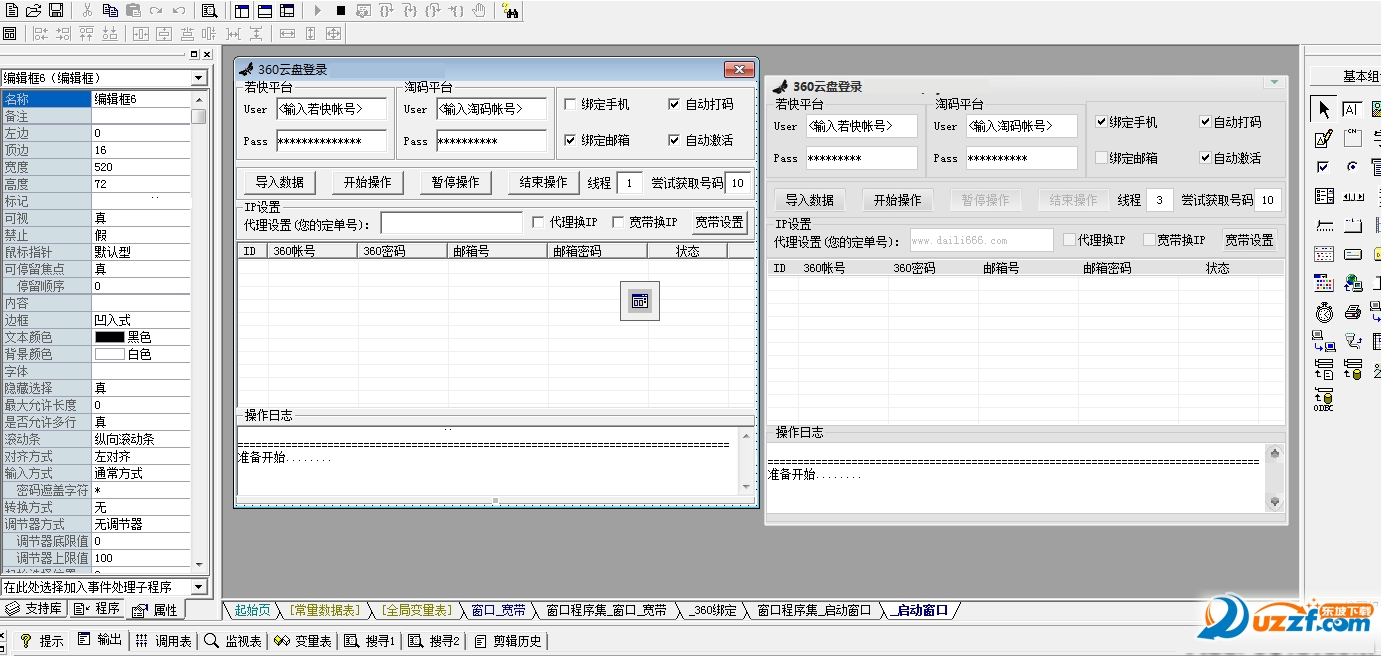1381x656 pixels.
Task: Click 开始操作 button in designer form
Action: [x=367, y=182]
